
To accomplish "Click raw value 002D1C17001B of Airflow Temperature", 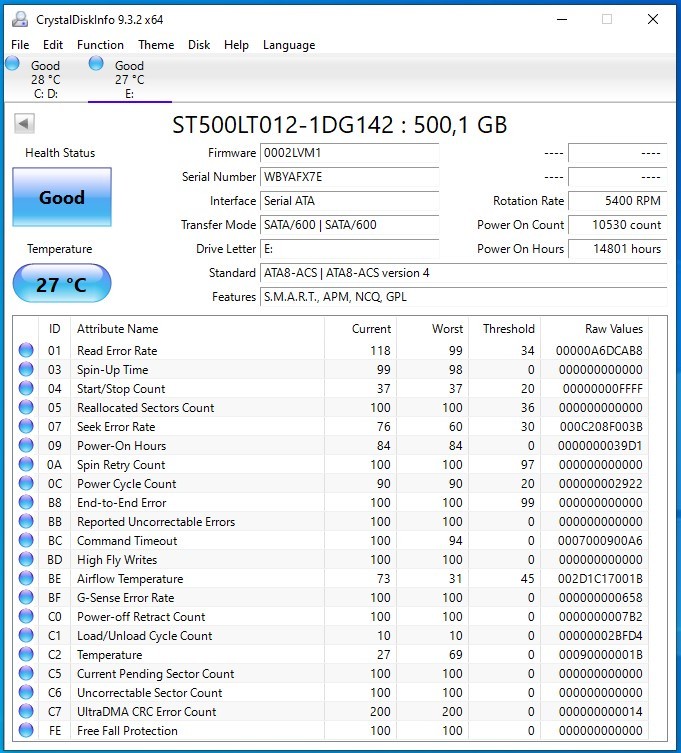I will tap(600, 579).
